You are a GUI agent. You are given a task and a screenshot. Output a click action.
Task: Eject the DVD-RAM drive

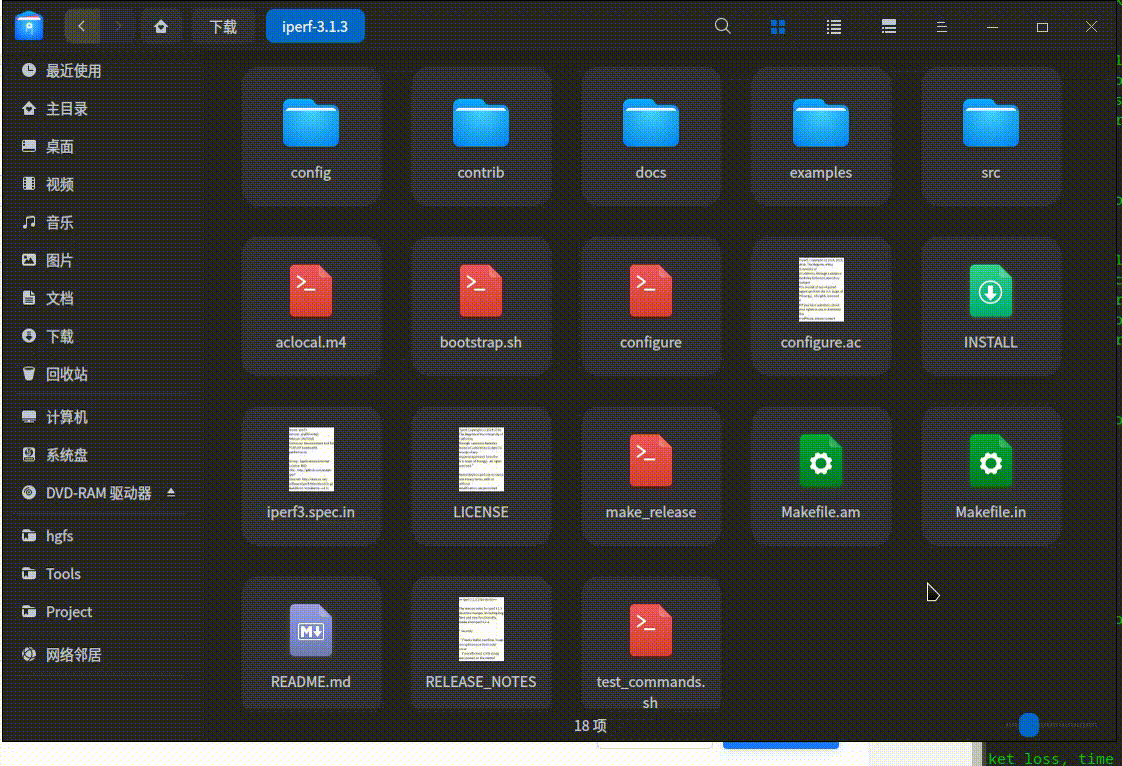pyautogui.click(x=171, y=493)
